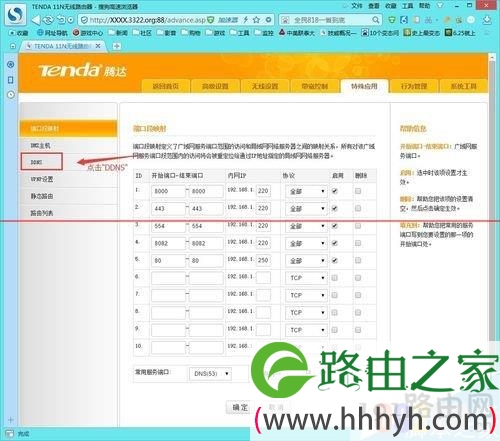Viewport: 500px width, 441px height.
Task: Check delete checkbox for row 4 port 8002
Action: pyautogui.click(x=358, y=243)
